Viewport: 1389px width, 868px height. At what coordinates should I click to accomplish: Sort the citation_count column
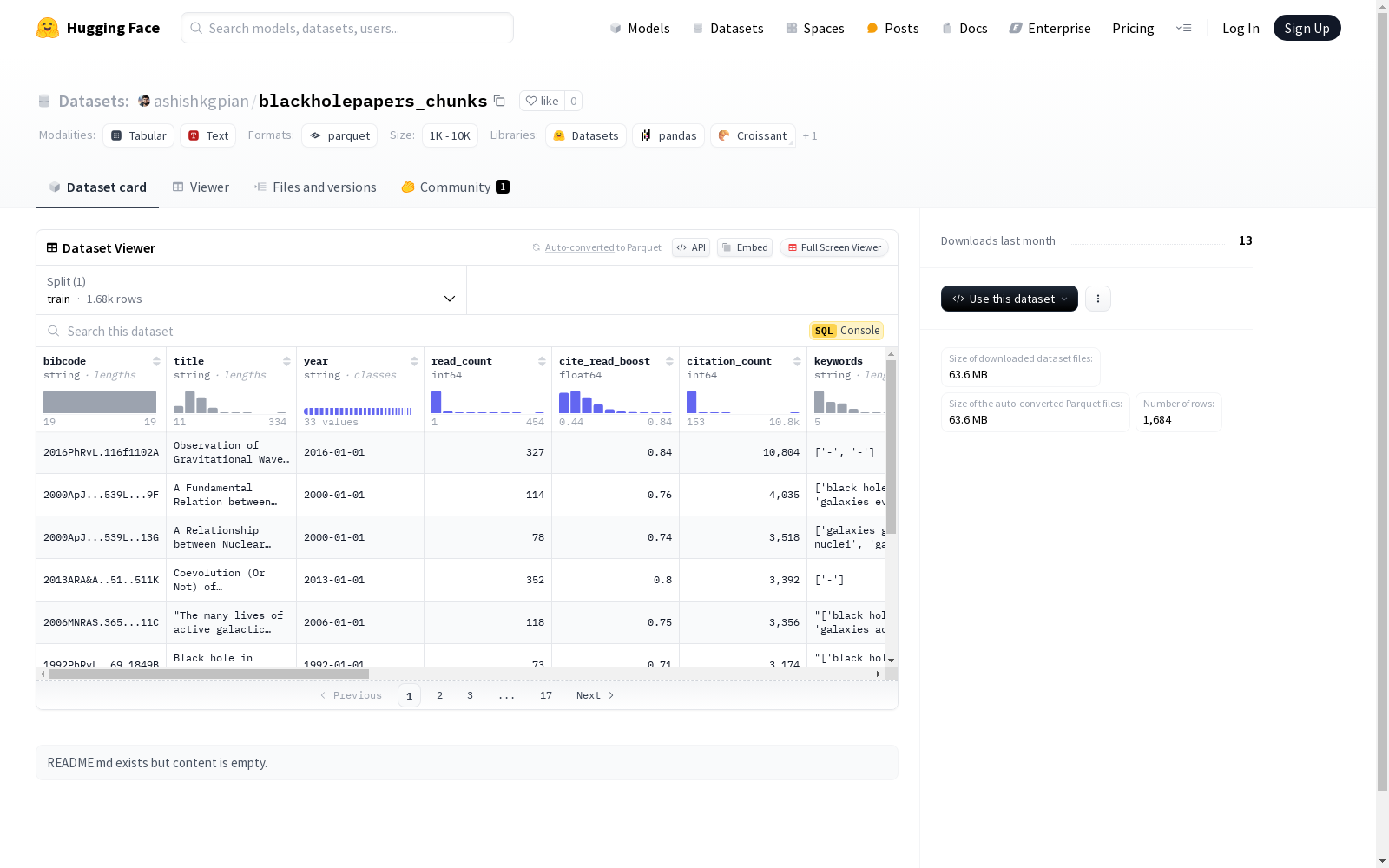[797, 361]
